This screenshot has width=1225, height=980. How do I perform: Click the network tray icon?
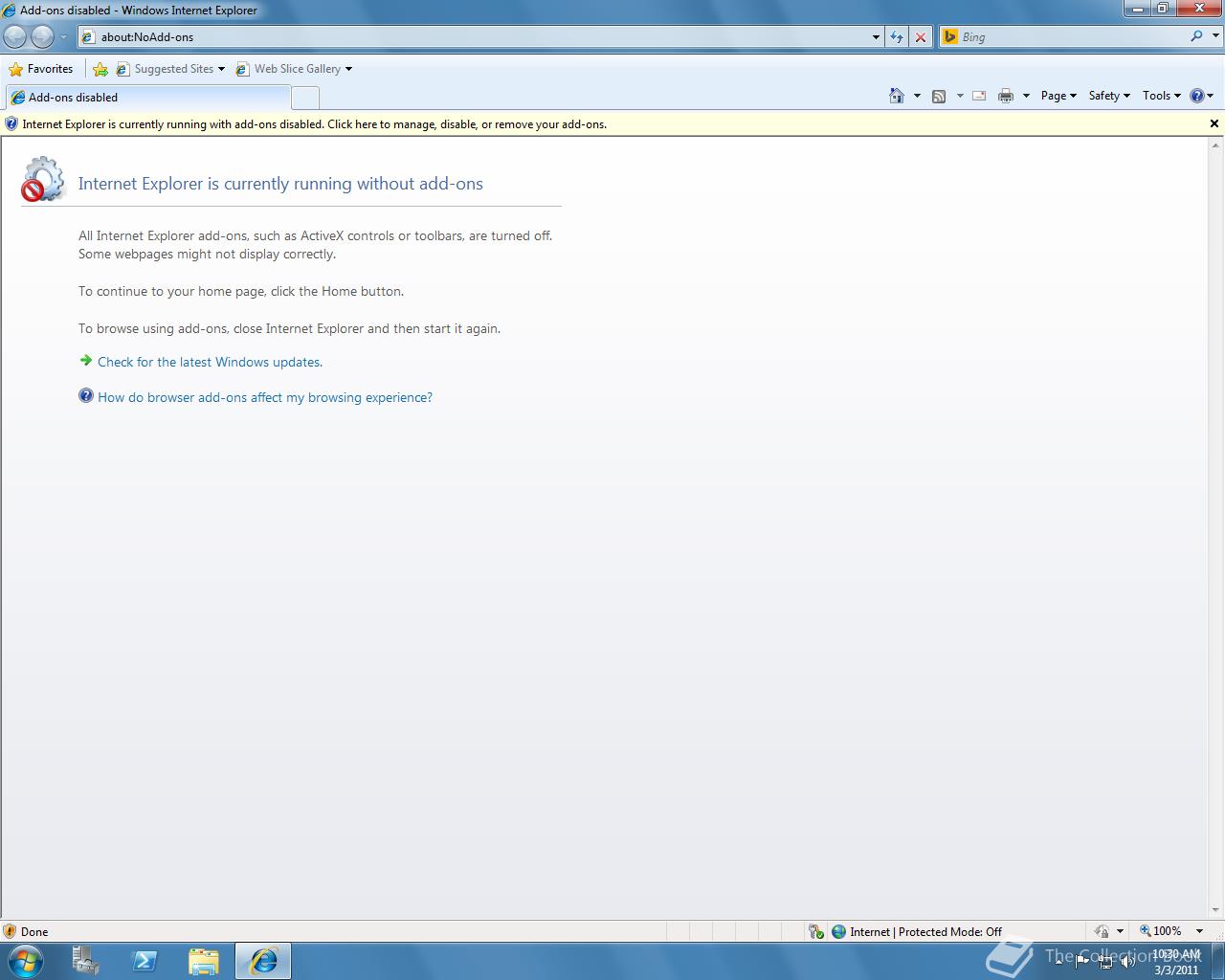click(1105, 962)
